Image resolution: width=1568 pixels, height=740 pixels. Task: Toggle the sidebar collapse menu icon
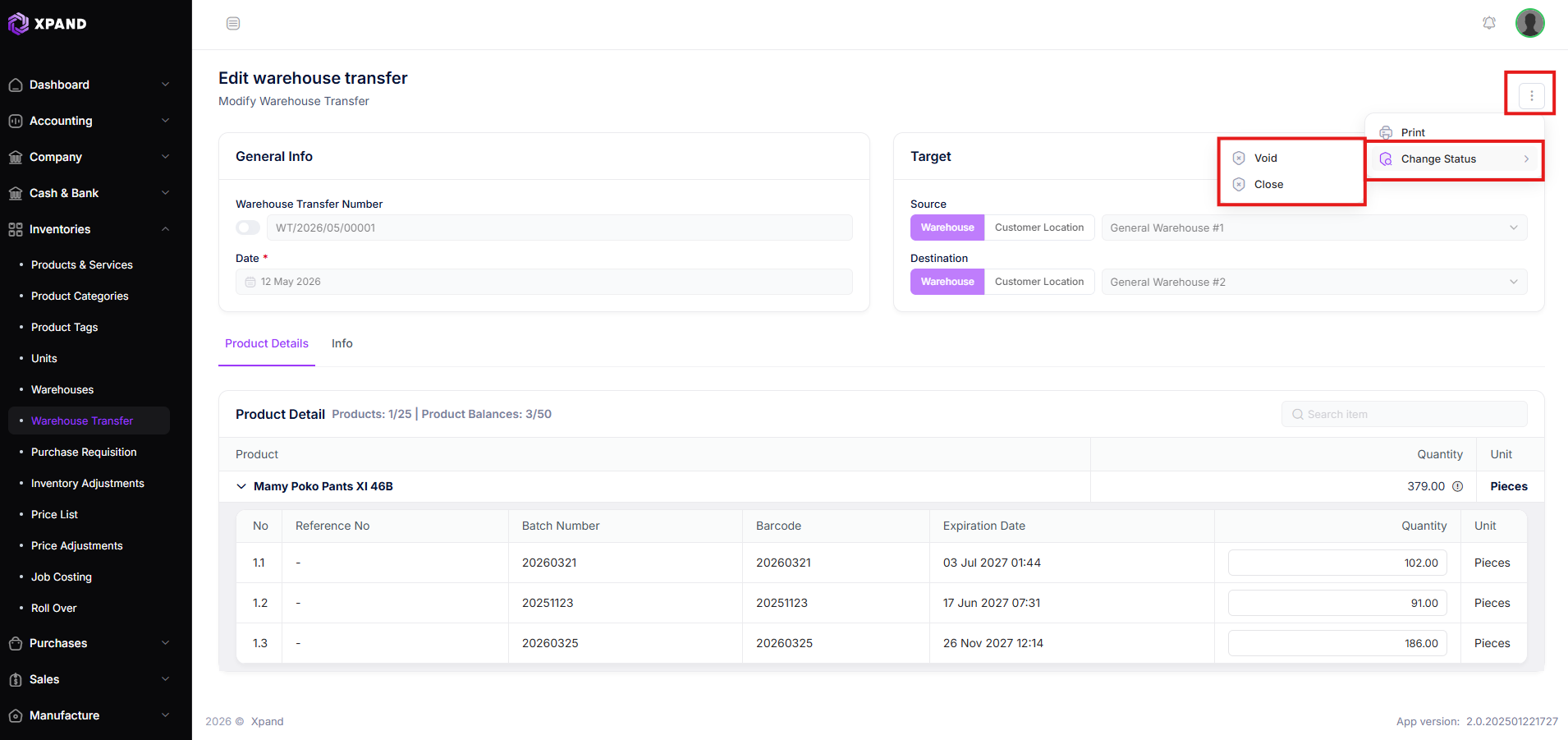[x=233, y=23]
